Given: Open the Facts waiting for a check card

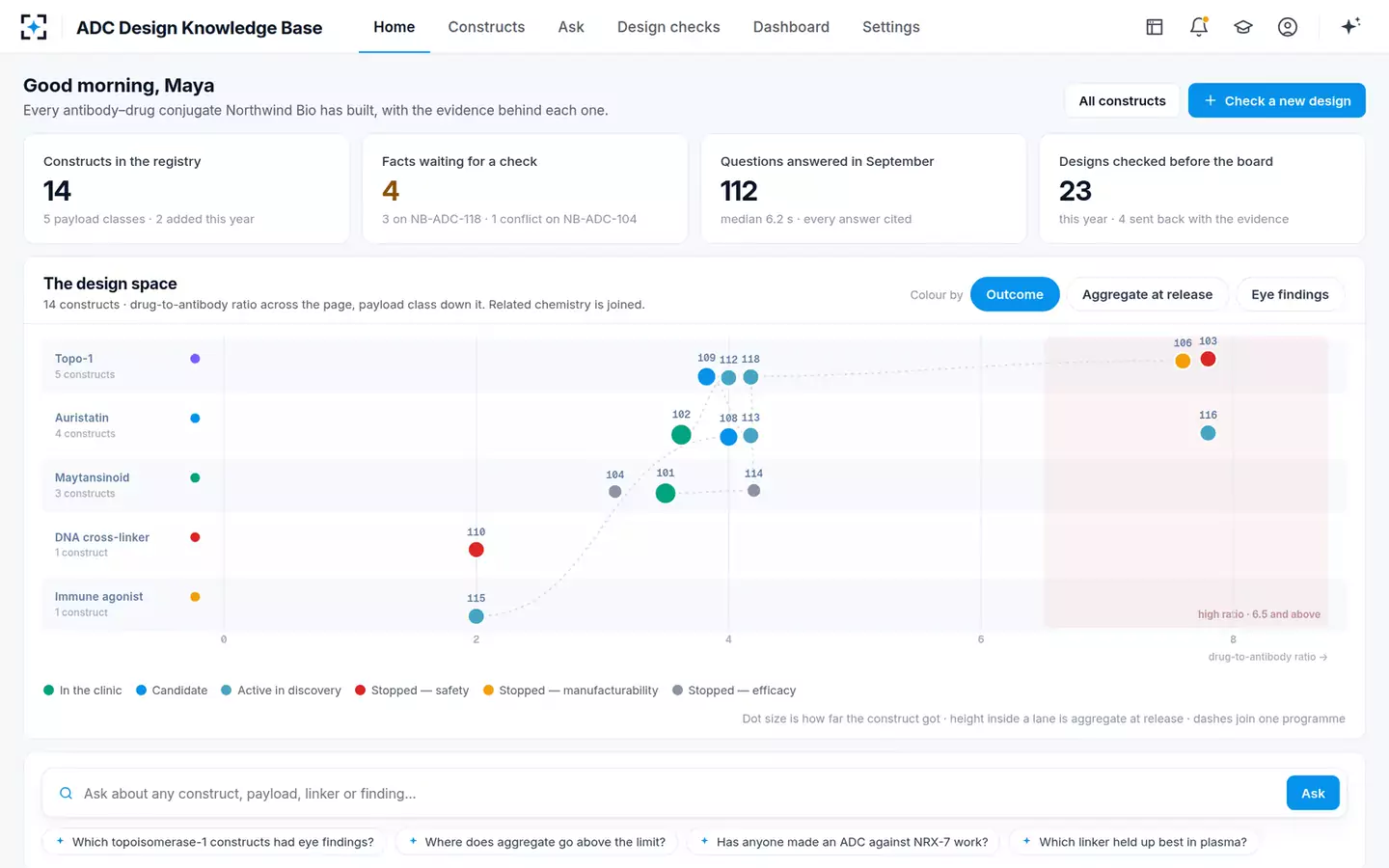Looking at the screenshot, I should tap(525, 189).
